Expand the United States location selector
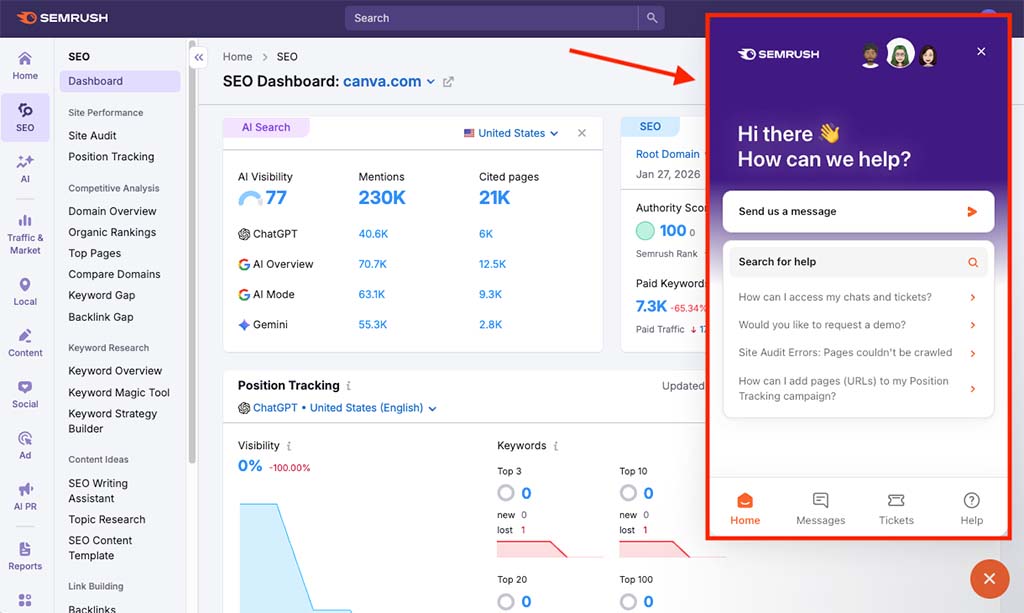 tap(510, 132)
